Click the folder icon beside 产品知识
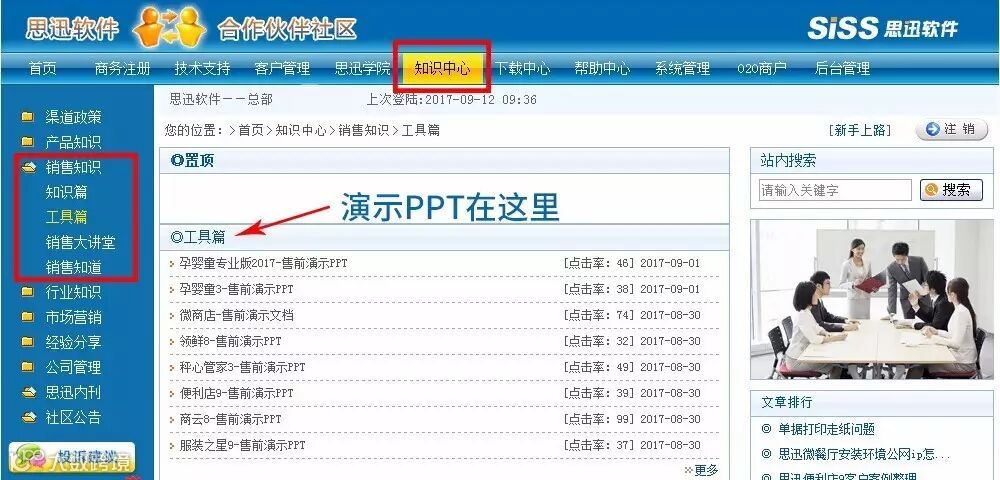 [27, 142]
